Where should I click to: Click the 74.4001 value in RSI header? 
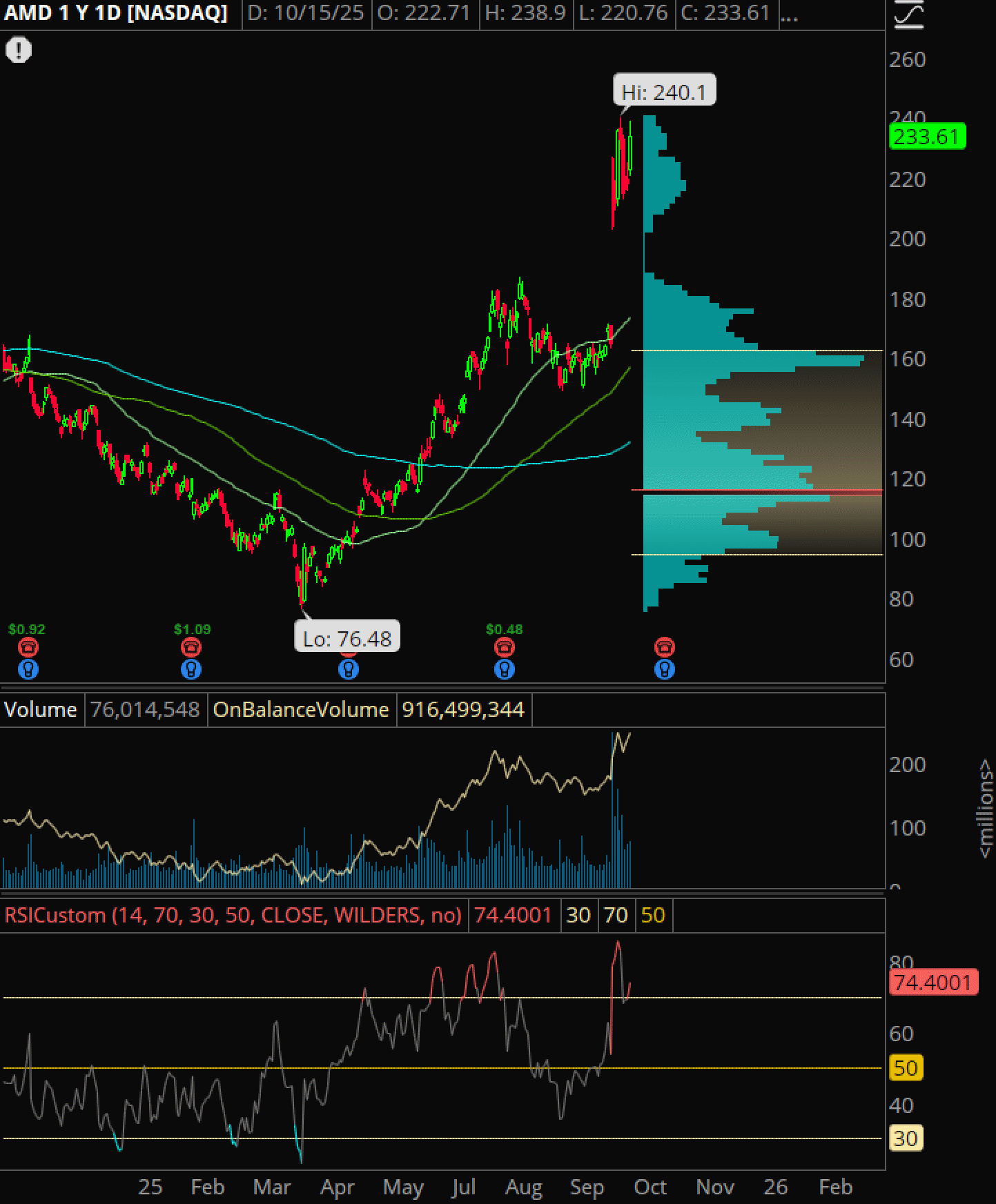click(513, 916)
